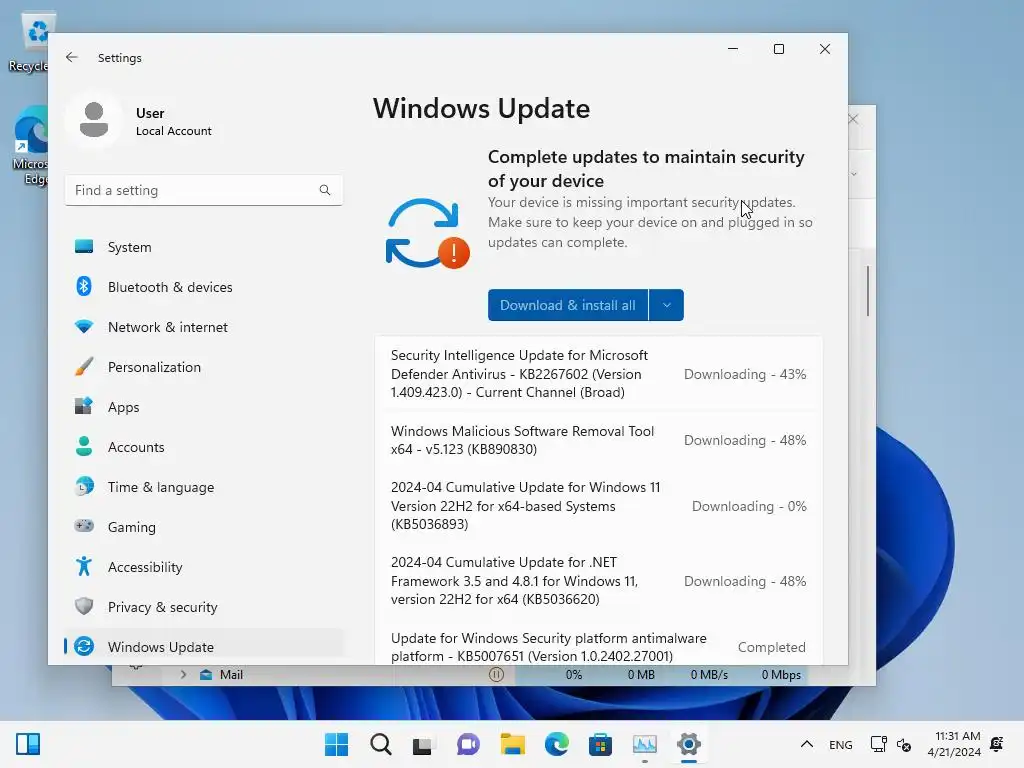Switch to Task Manager on taskbar
The width and height of the screenshot is (1024, 768).
pos(645,744)
